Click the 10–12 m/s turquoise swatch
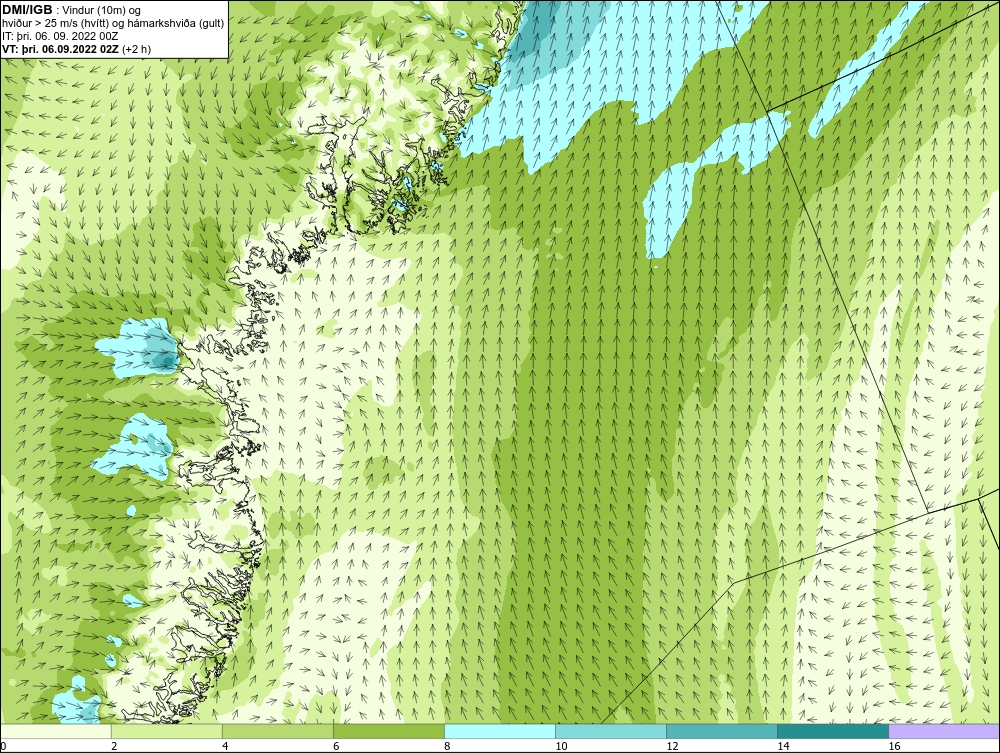The width and height of the screenshot is (1000, 753). click(x=610, y=731)
